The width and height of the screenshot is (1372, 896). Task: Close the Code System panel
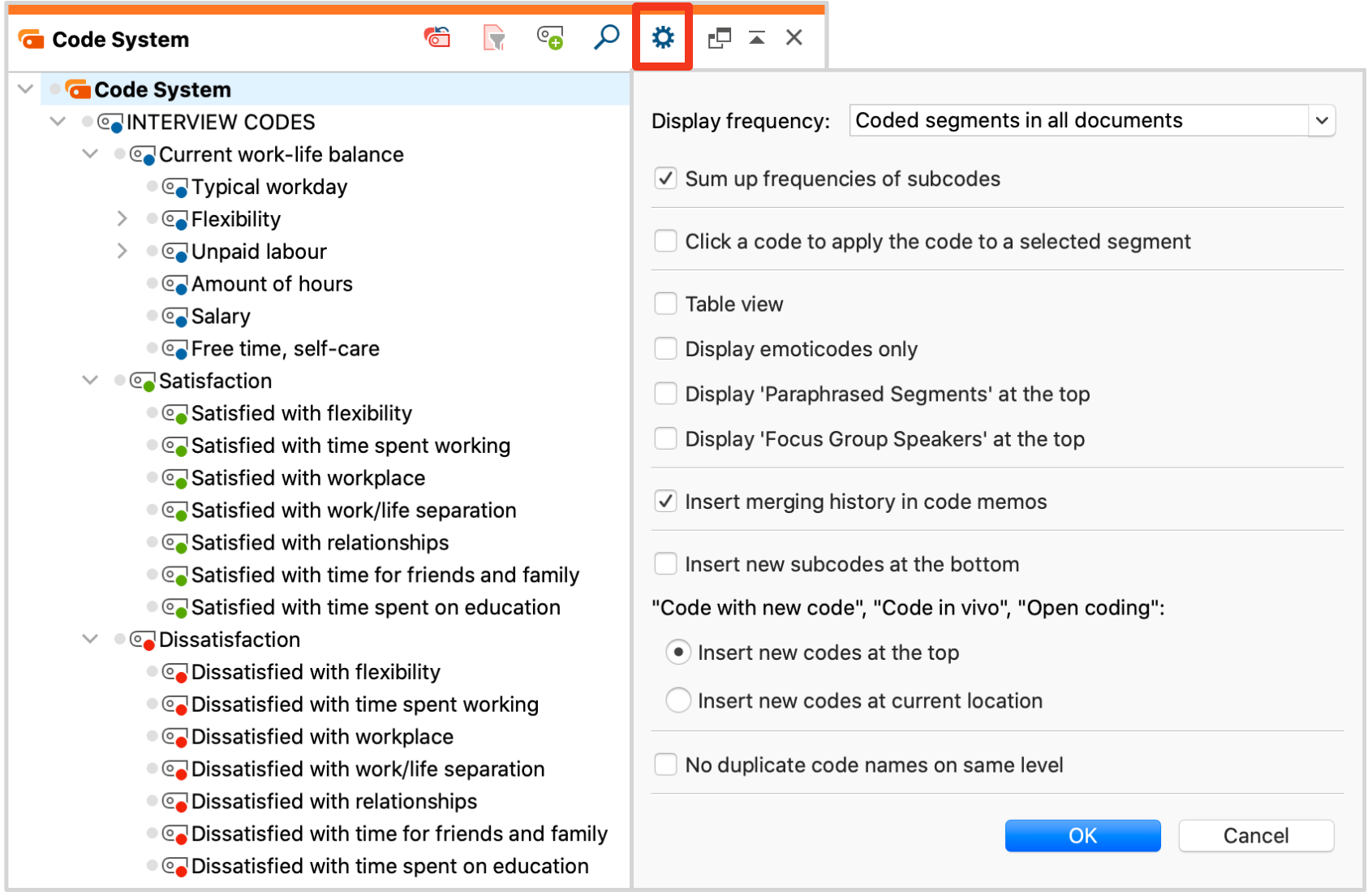[x=794, y=37]
